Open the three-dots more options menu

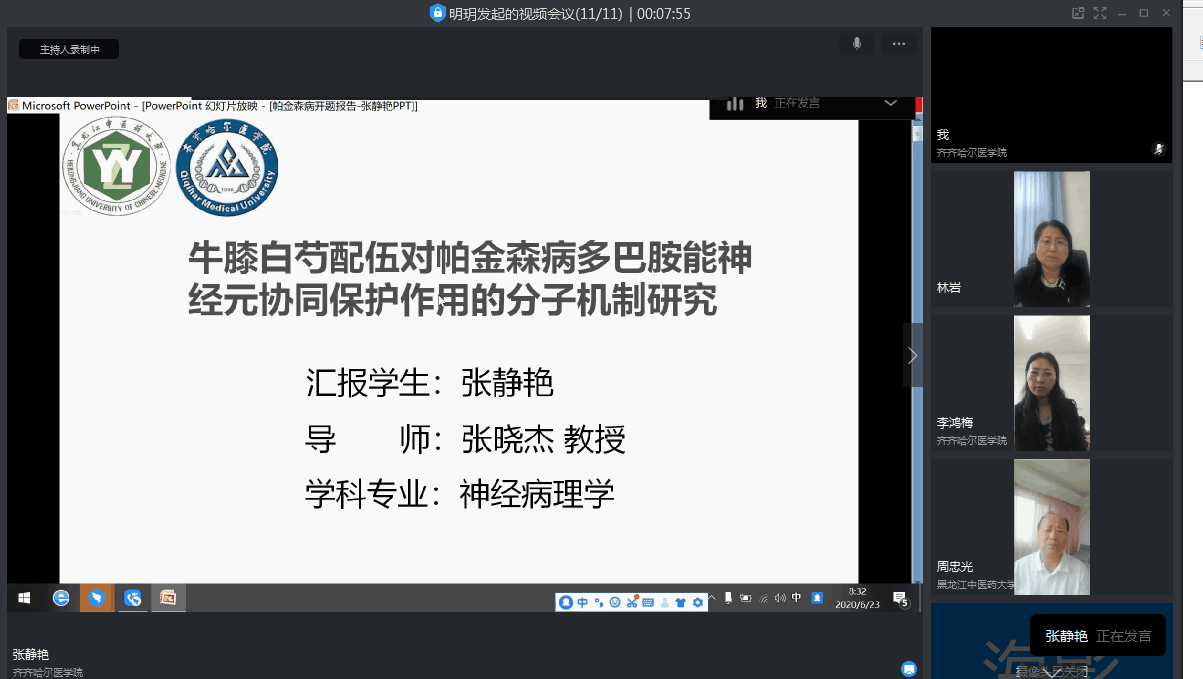(898, 44)
